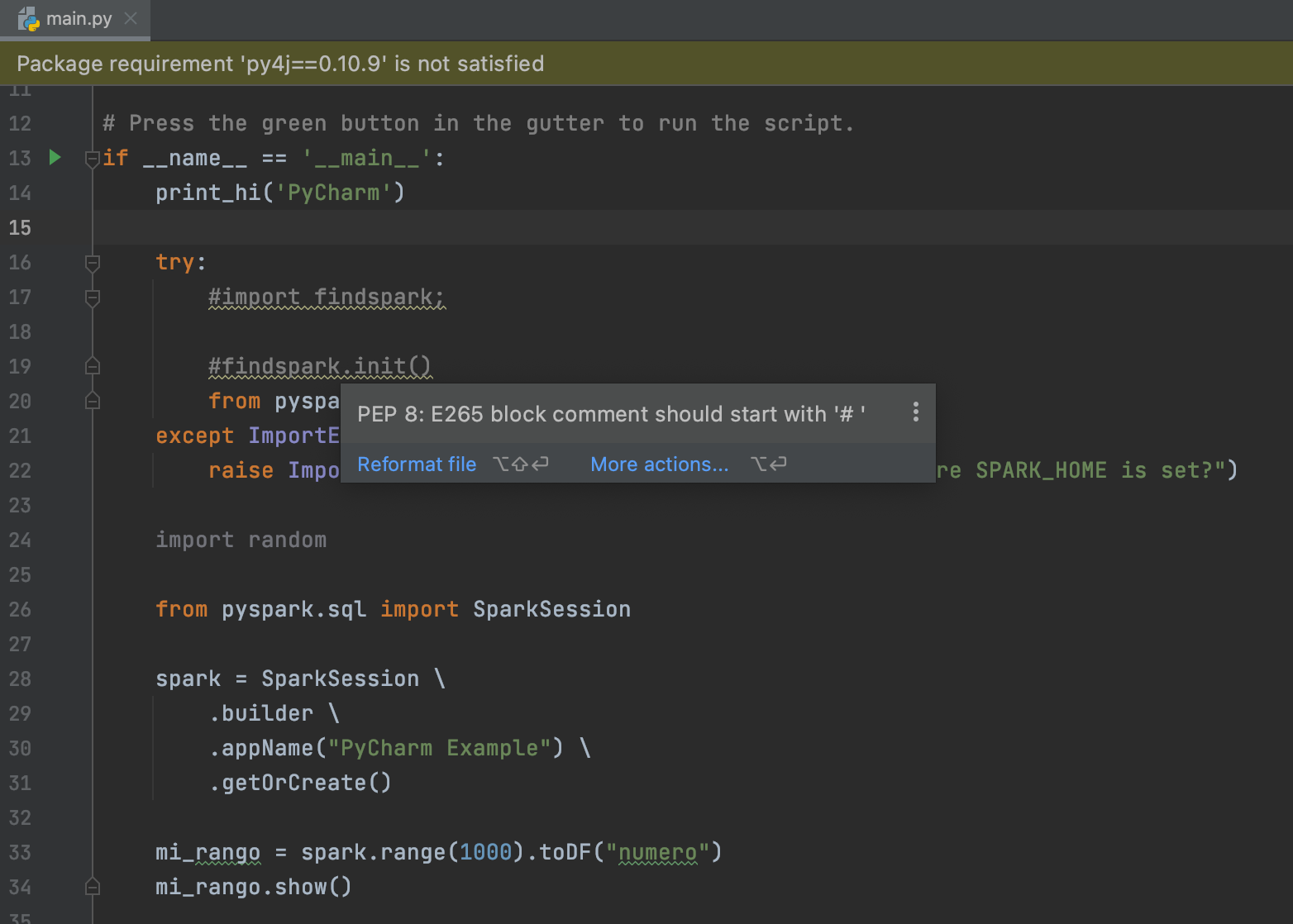The height and width of the screenshot is (924, 1293).
Task: Collapse the try block on line 16
Action: click(93, 263)
